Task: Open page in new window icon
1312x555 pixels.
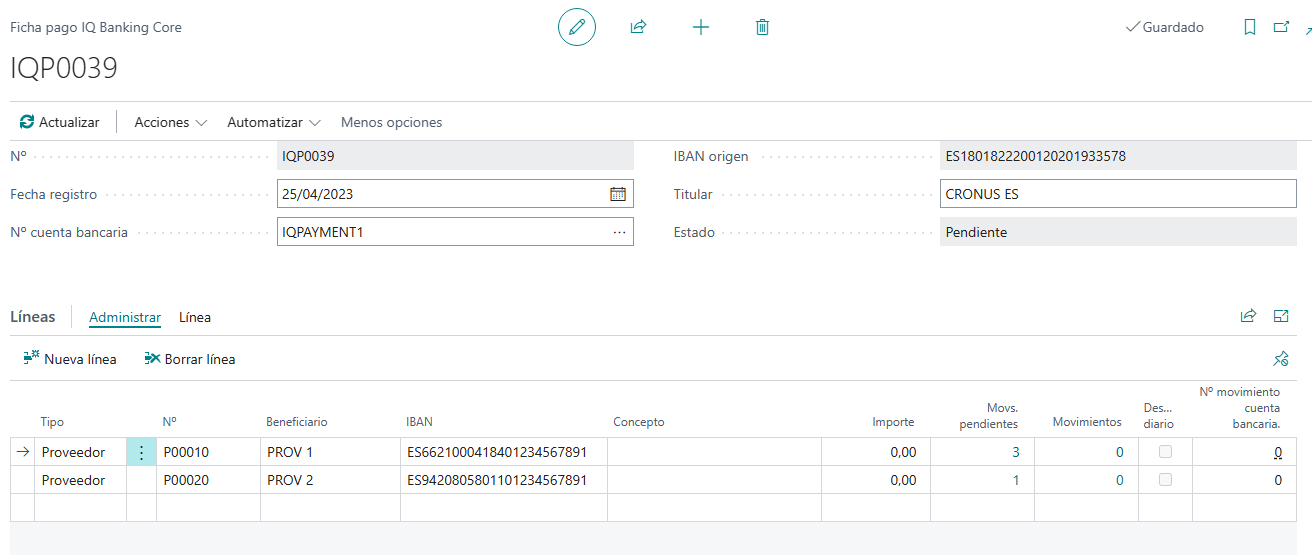Action: coord(1281,28)
